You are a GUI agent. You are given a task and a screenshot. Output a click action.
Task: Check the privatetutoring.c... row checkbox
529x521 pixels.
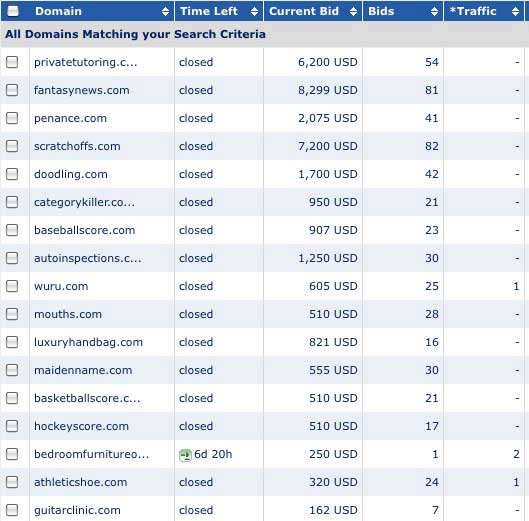coord(12,62)
